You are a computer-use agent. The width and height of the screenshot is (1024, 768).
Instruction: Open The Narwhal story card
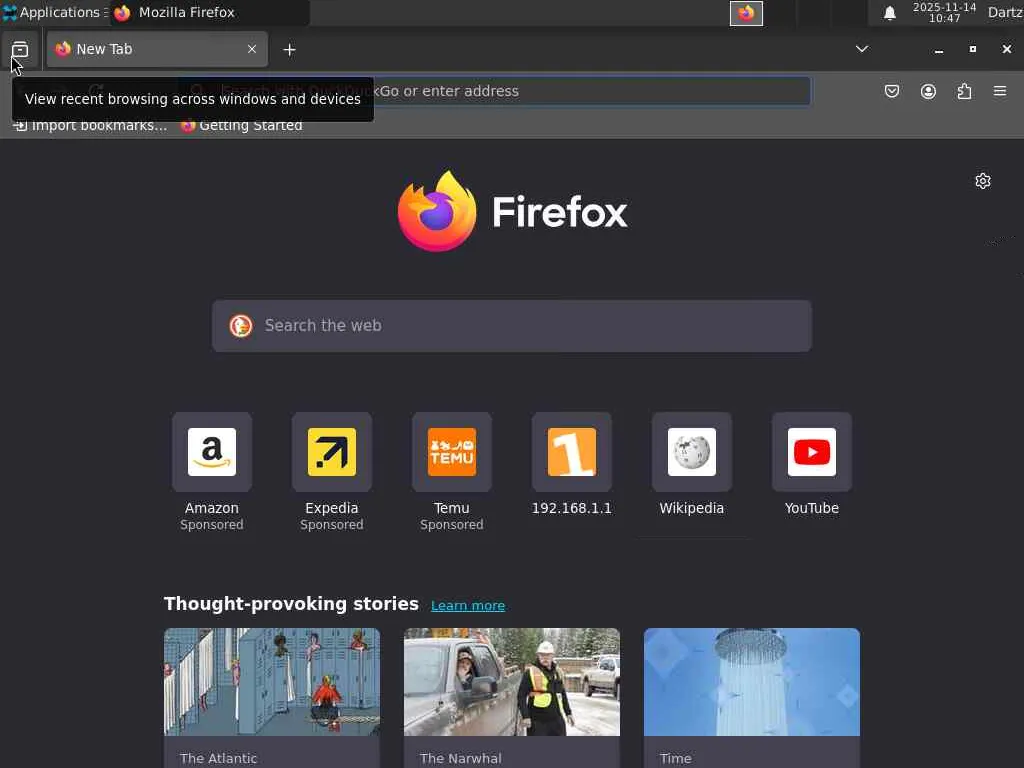(512, 698)
